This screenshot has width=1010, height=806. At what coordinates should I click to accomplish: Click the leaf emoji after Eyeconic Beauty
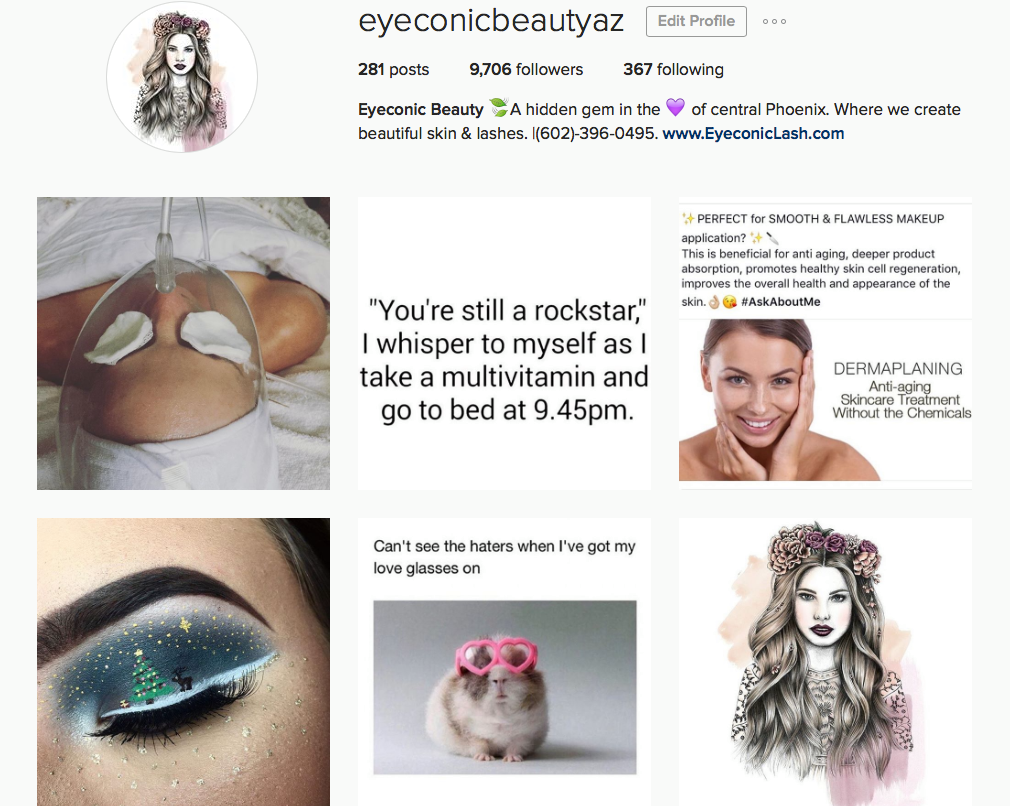click(x=498, y=108)
